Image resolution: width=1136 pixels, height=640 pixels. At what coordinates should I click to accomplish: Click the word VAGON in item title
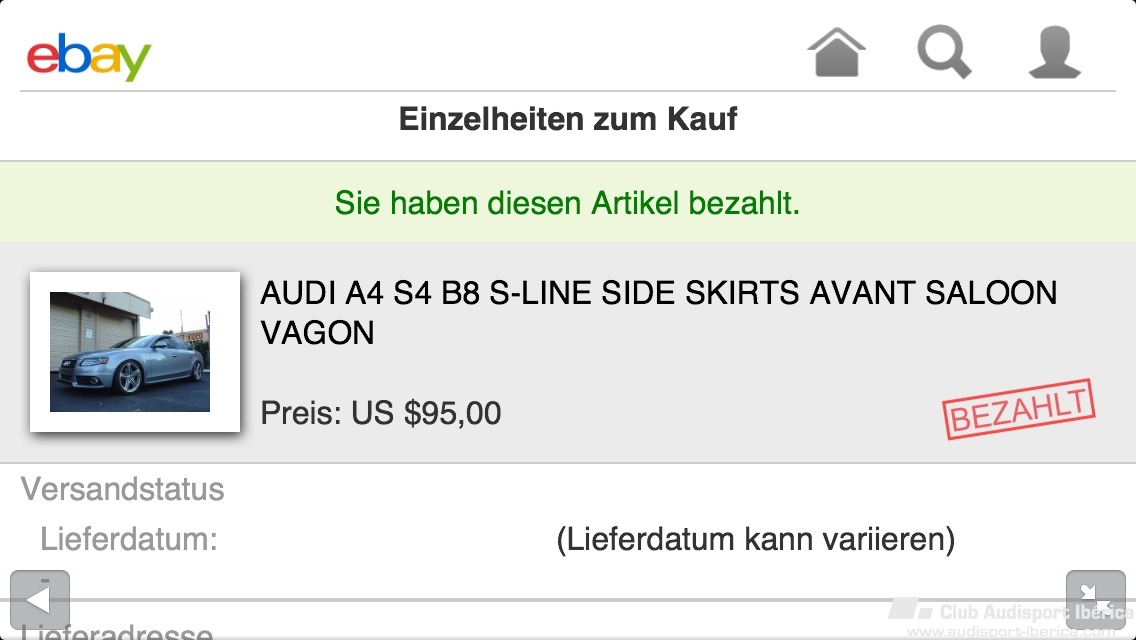tap(317, 333)
